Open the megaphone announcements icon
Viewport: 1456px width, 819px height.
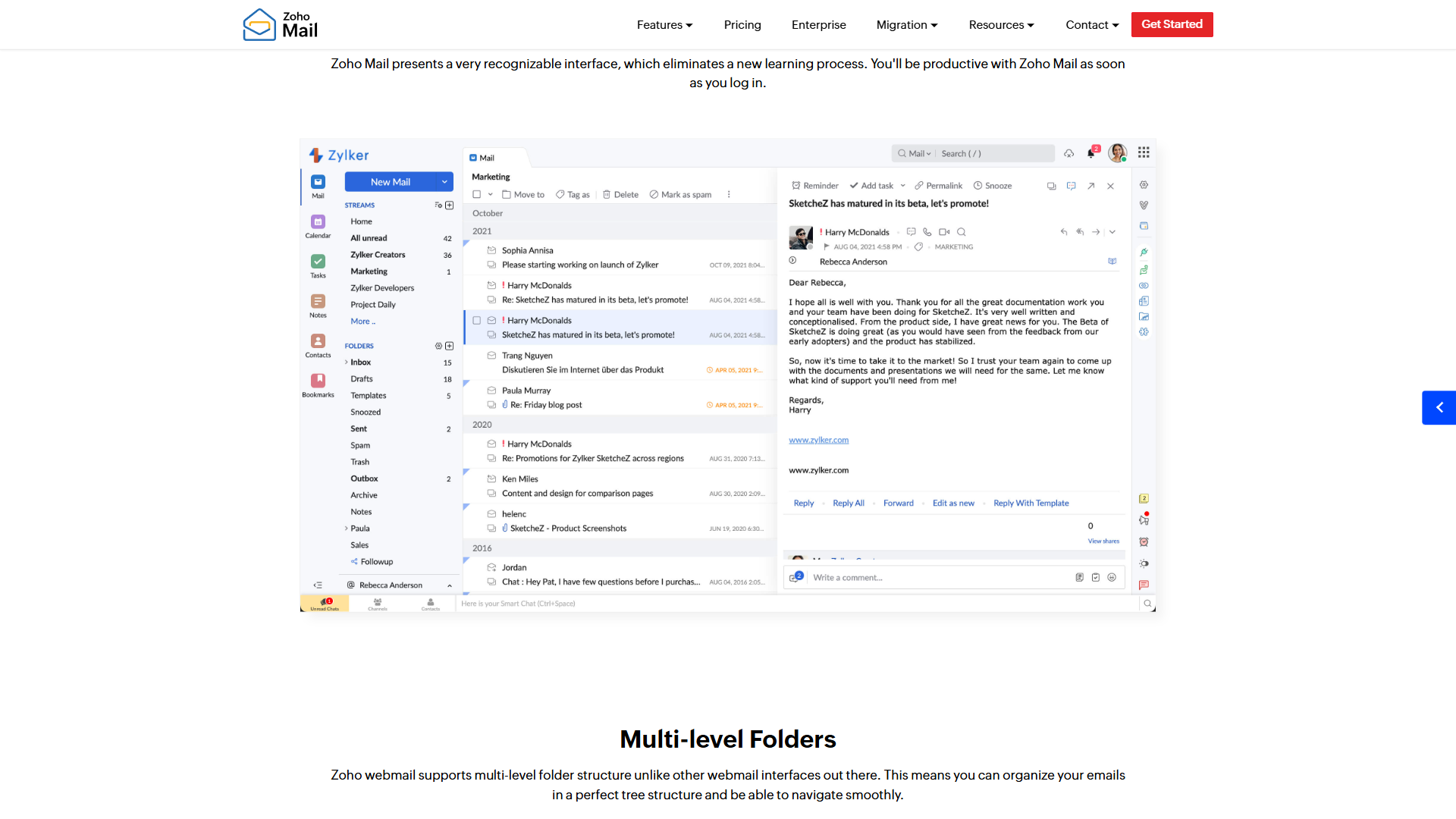pos(1144,519)
